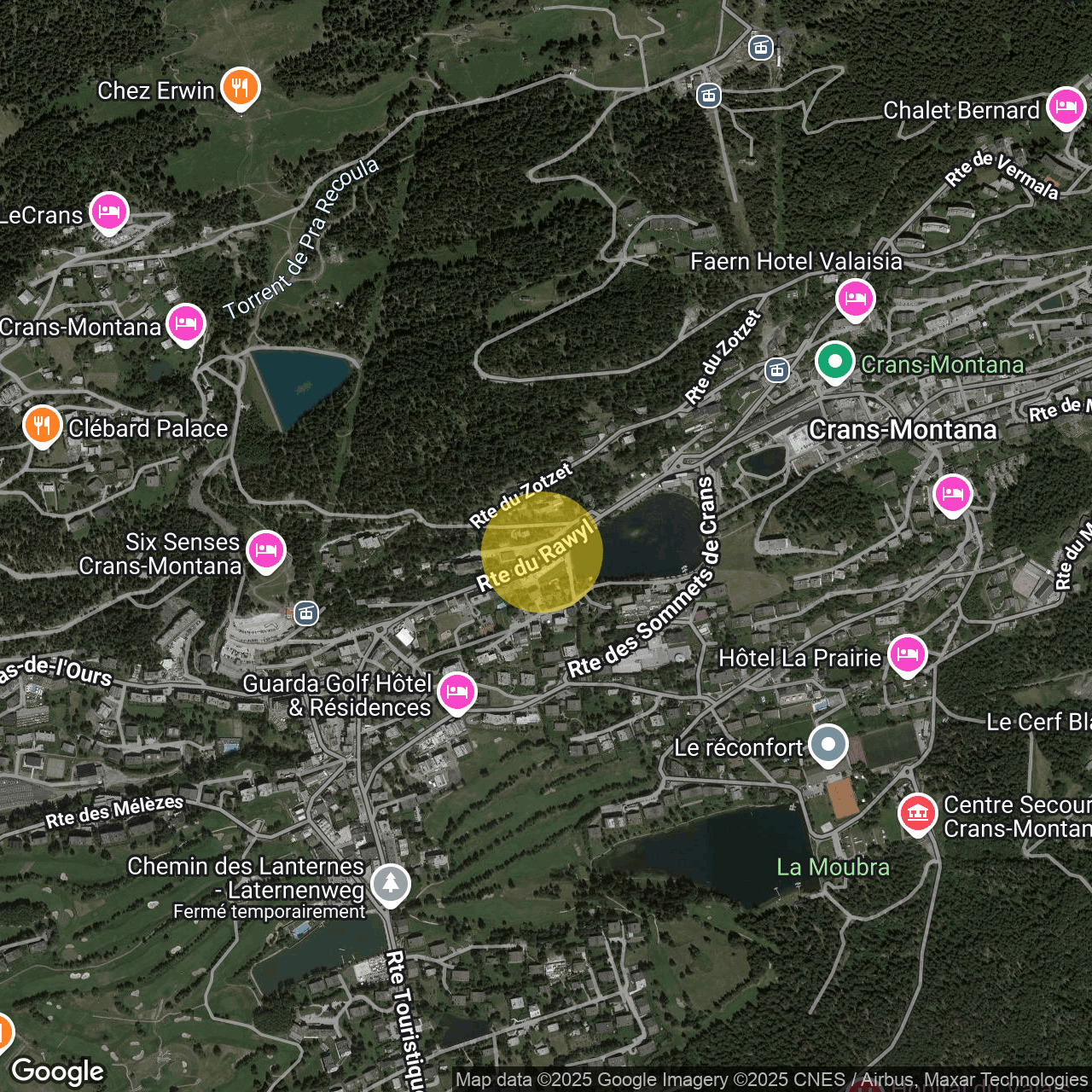Select the Chalet Bernard hotel marker
Image resolution: width=1092 pixels, height=1092 pixels.
point(1066,107)
